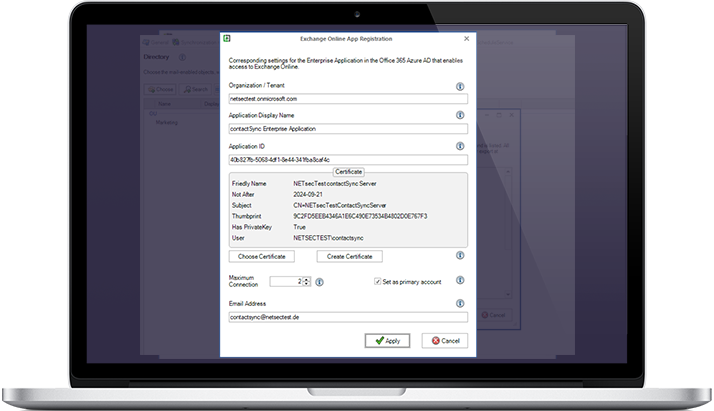Decrease Maximum Connection with down arrow
Viewport: 714px width, 411px height.
tap(307, 284)
